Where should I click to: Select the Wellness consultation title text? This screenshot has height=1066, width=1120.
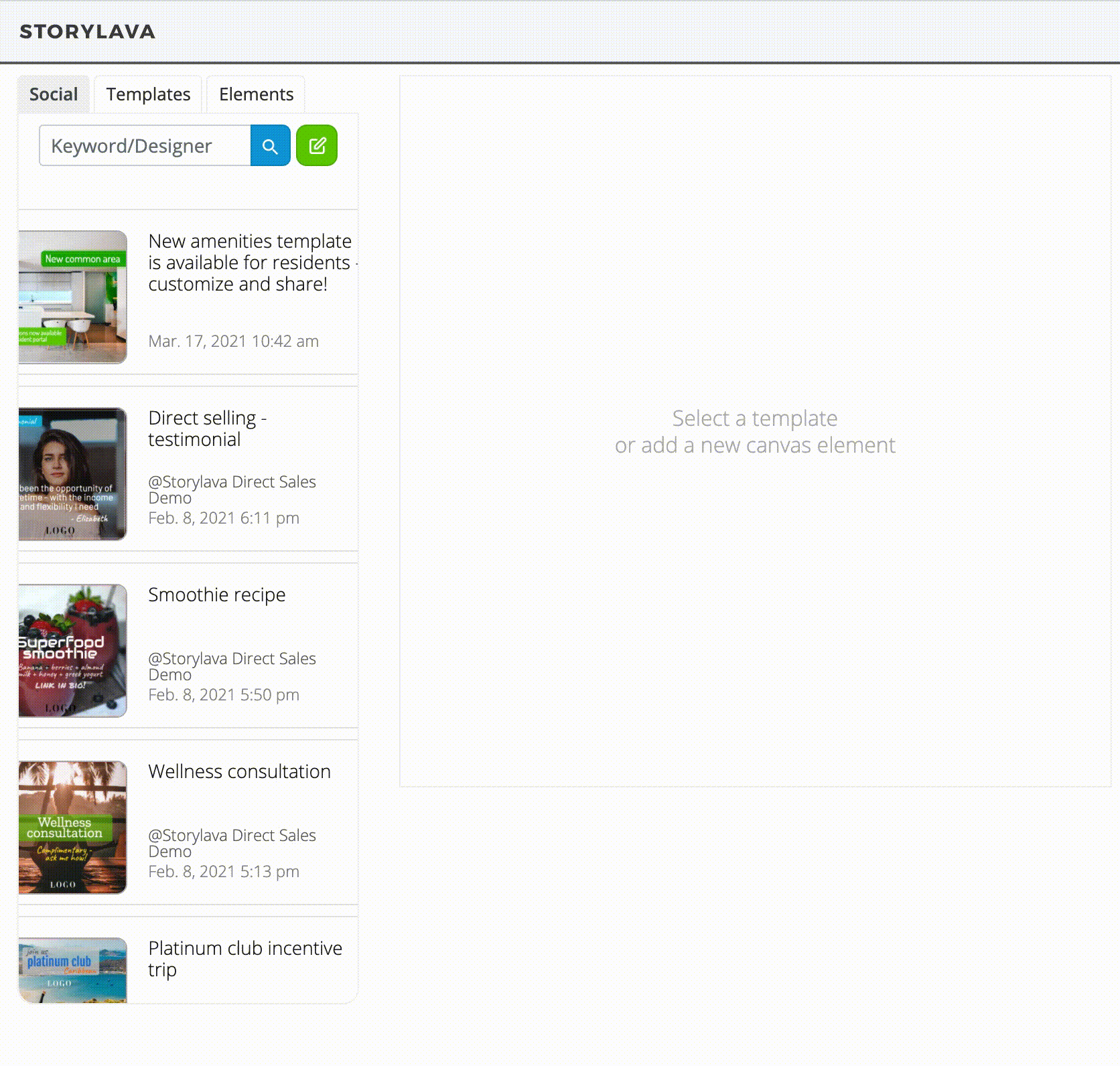pyautogui.click(x=239, y=771)
